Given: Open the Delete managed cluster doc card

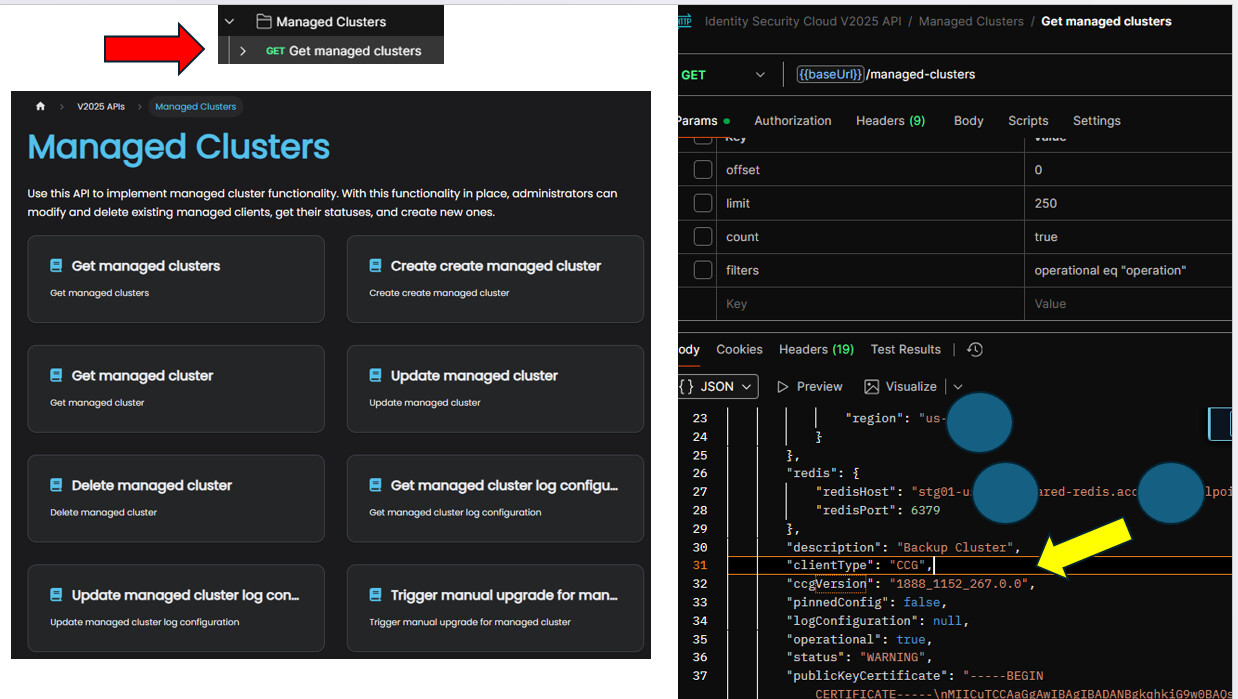Looking at the screenshot, I should click(x=176, y=498).
